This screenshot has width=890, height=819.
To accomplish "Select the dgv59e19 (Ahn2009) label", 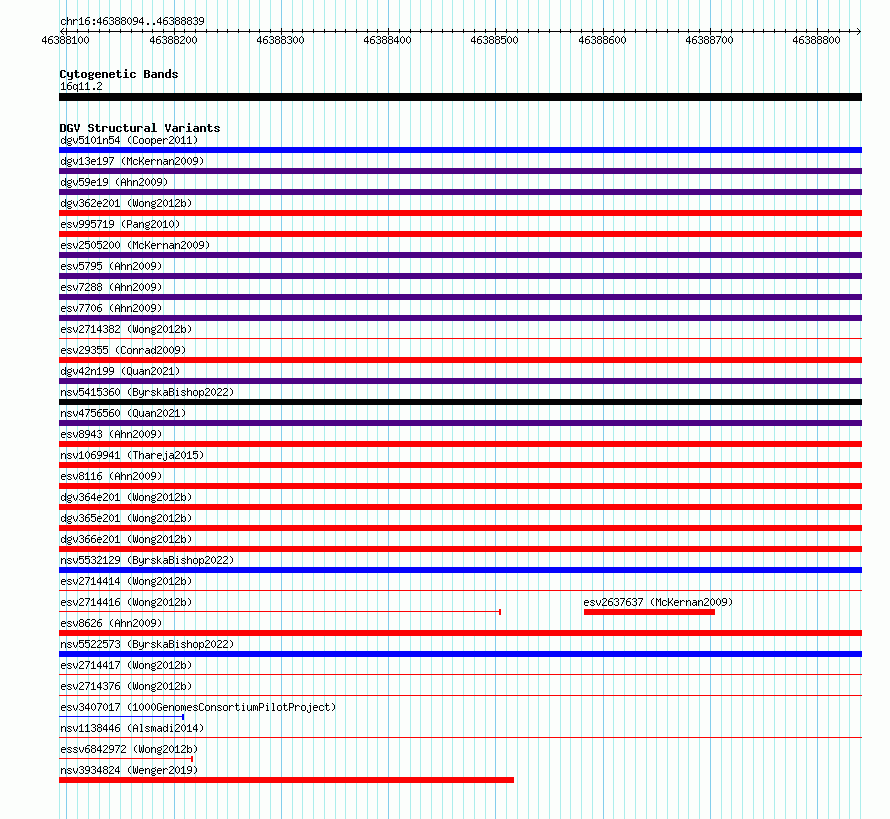I will pos(114,182).
